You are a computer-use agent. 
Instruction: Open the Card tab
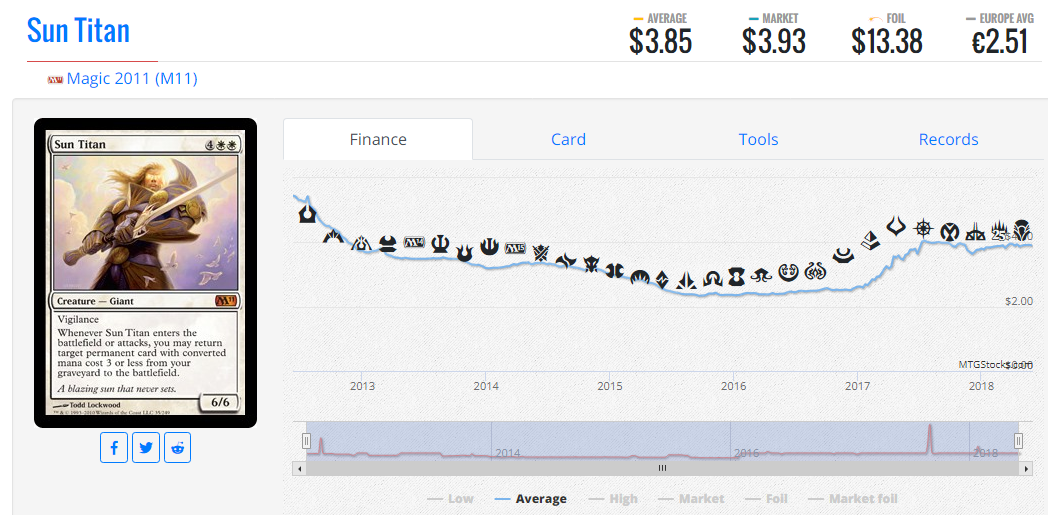pos(568,140)
